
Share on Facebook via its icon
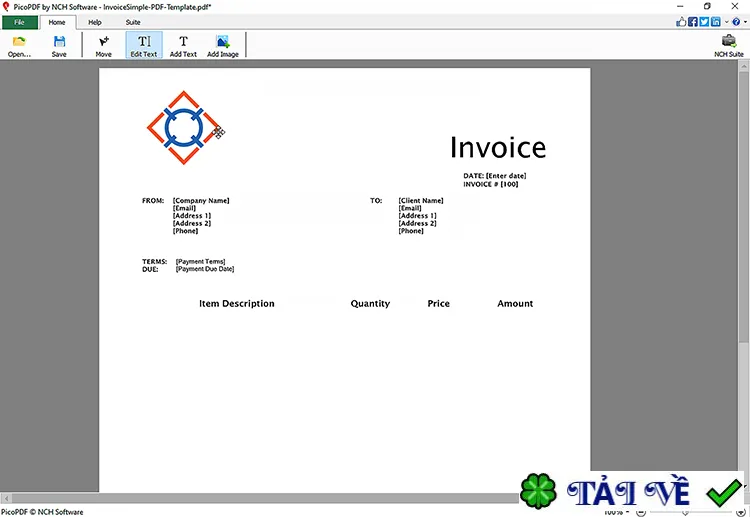click(693, 22)
